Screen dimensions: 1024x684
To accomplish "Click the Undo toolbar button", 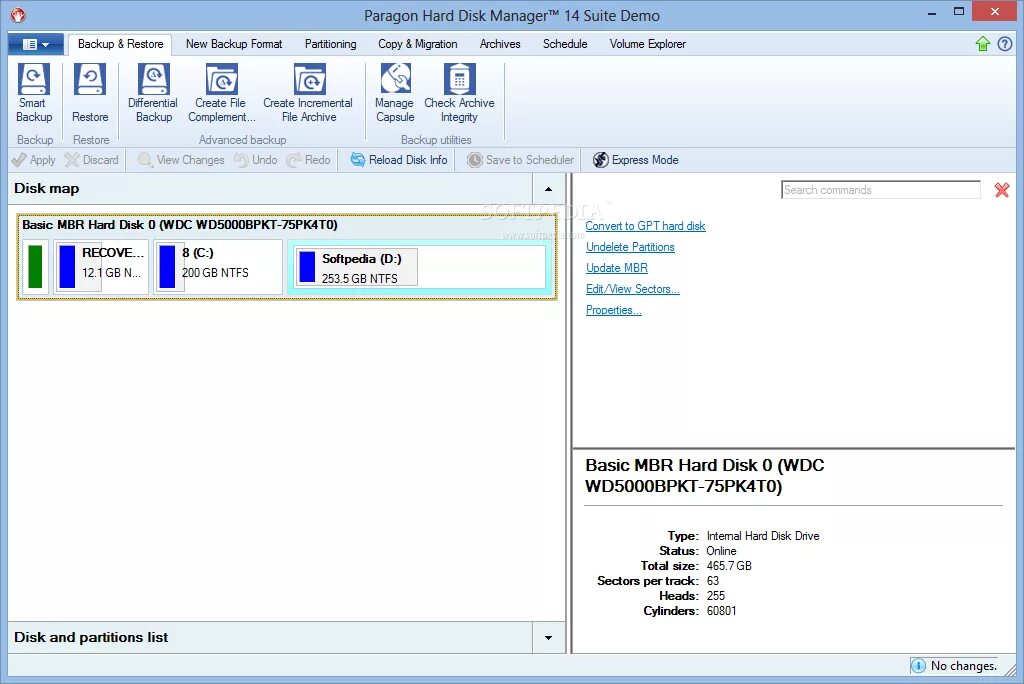I will click(255, 160).
